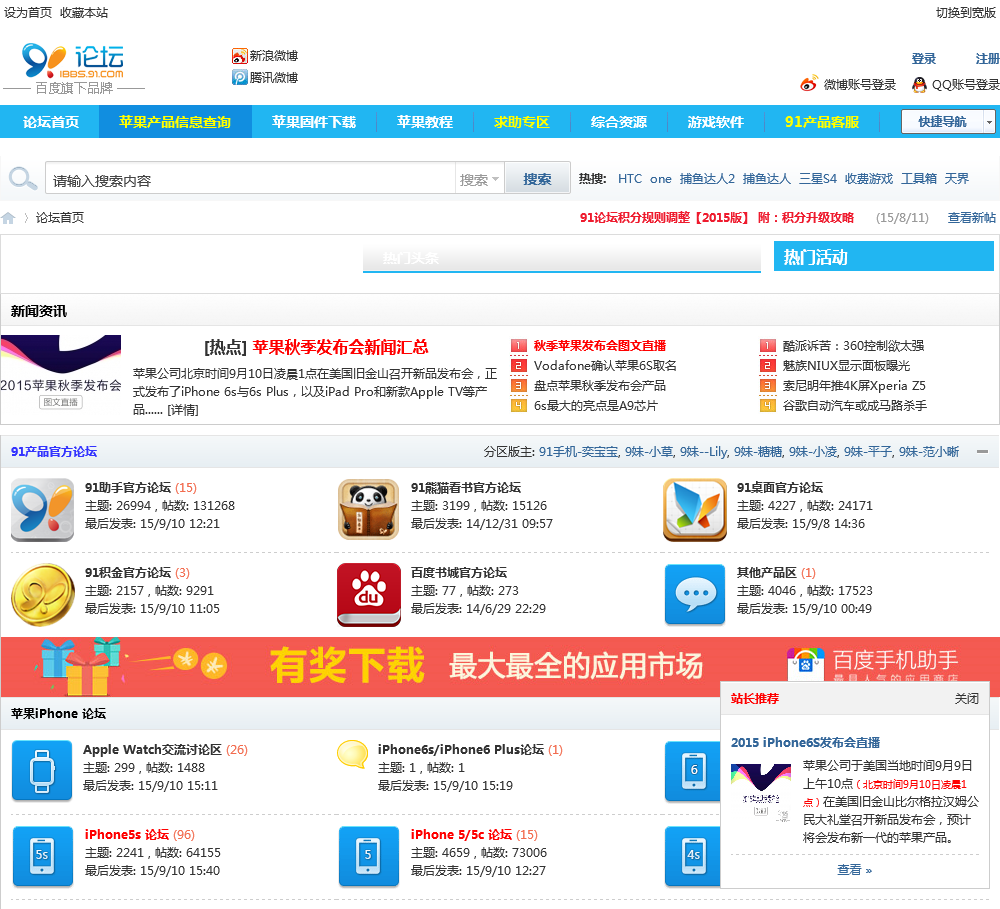Click the 图文直播 label button
The width and height of the screenshot is (1000, 909).
(x=61, y=402)
